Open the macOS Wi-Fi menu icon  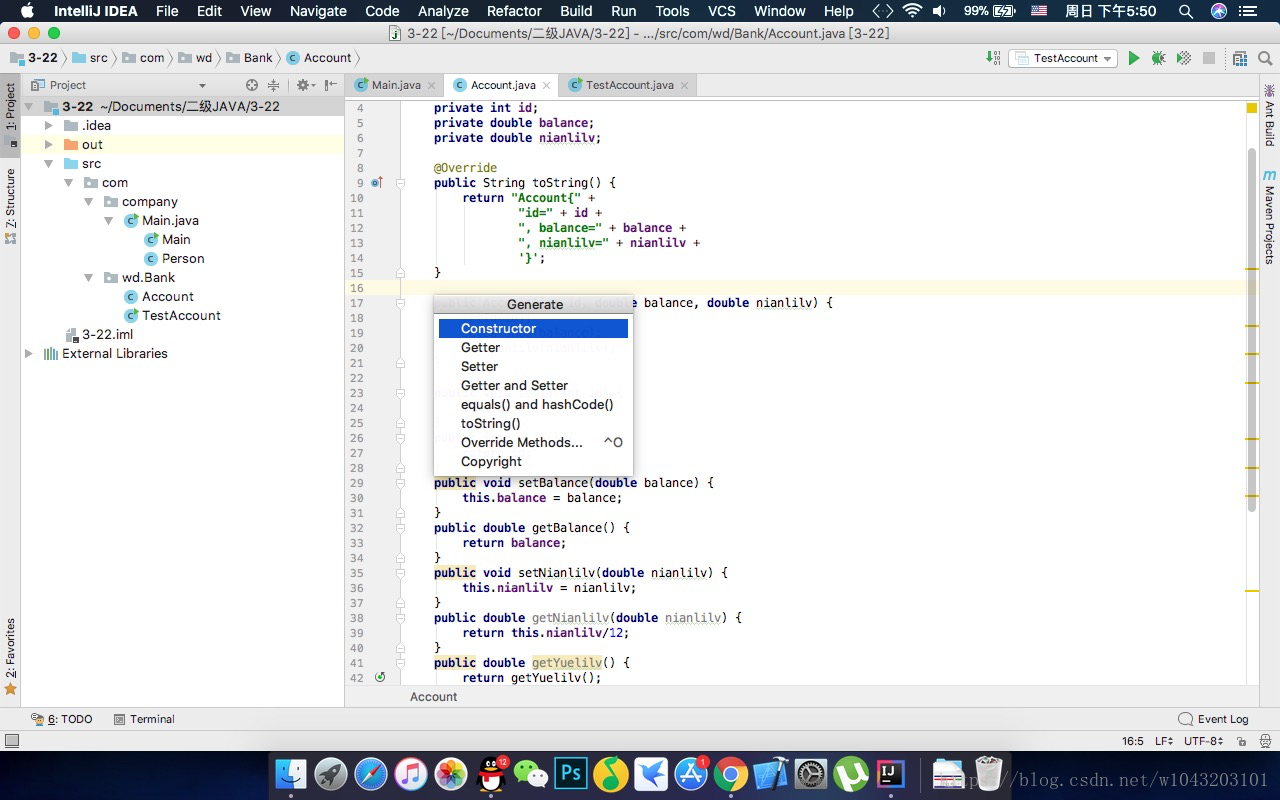click(913, 11)
